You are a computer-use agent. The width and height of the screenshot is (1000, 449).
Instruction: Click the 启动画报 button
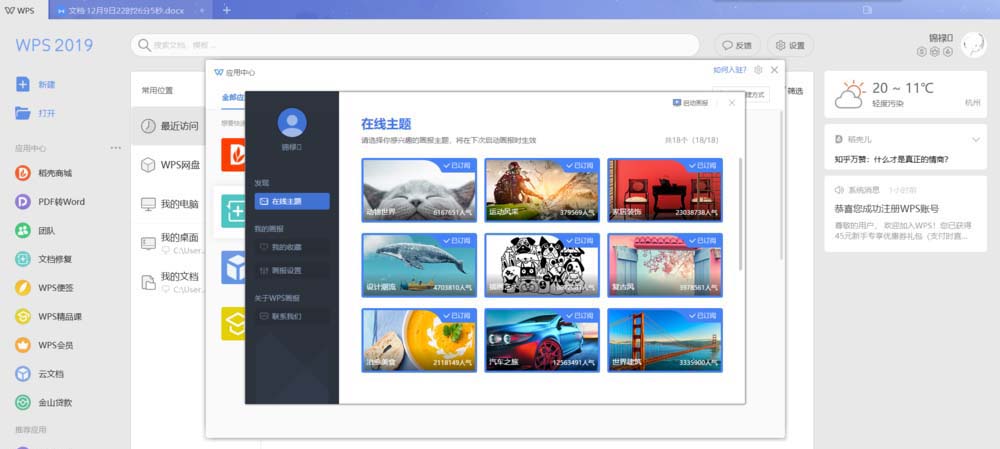click(691, 103)
